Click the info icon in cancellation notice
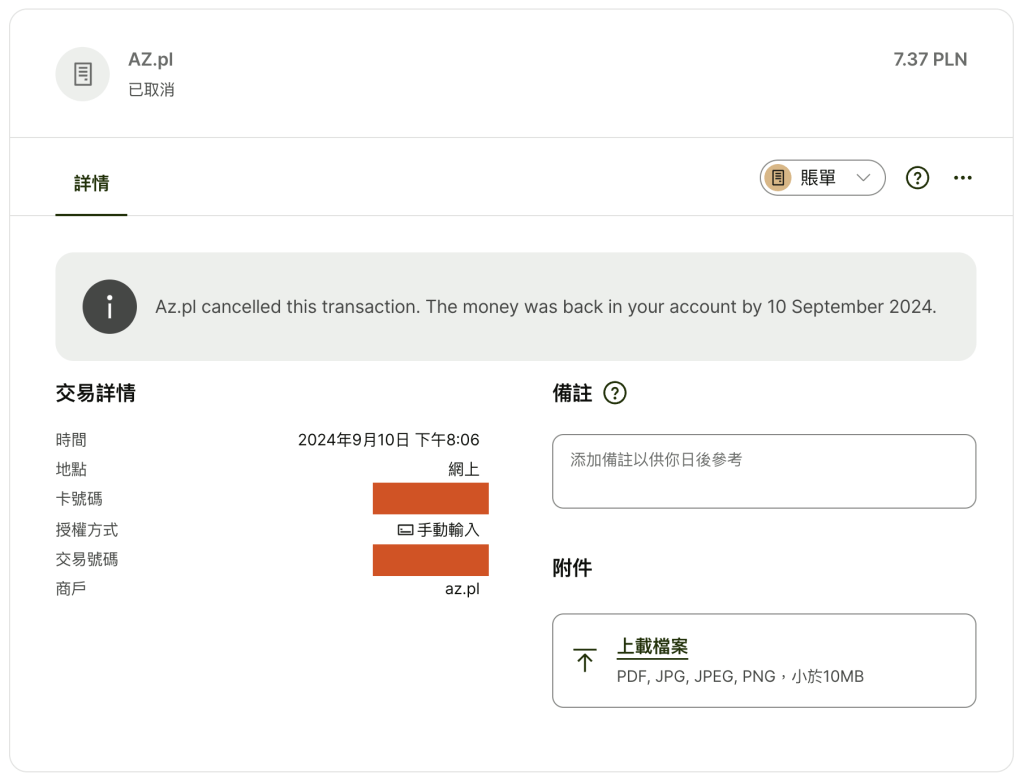 110,307
